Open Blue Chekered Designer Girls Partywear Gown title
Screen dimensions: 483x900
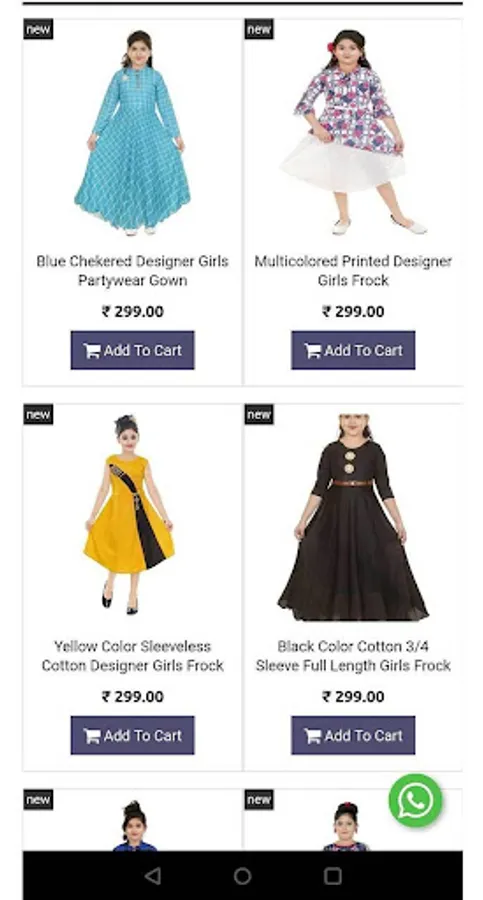coord(133,271)
